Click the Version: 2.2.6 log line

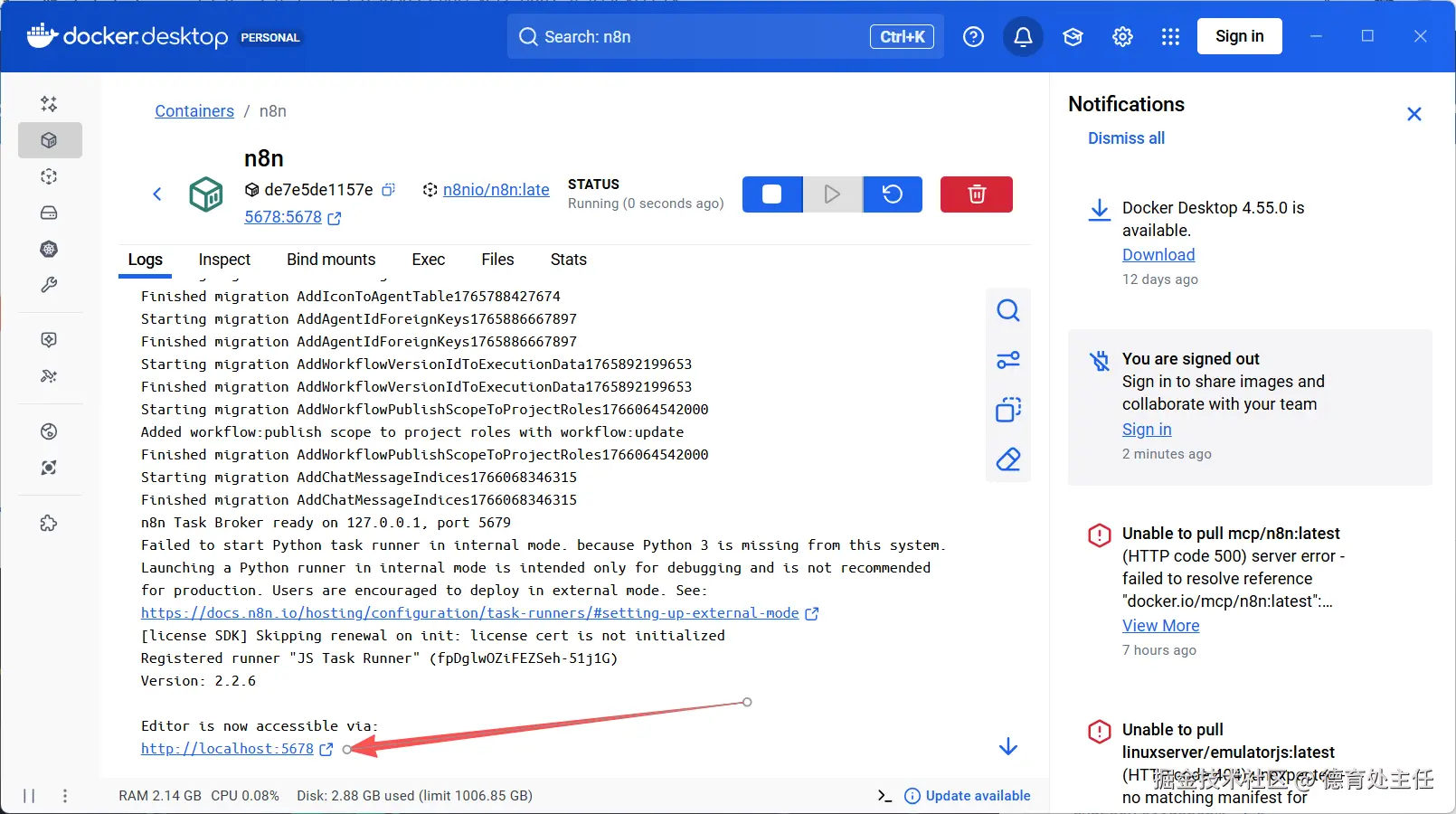click(x=199, y=681)
